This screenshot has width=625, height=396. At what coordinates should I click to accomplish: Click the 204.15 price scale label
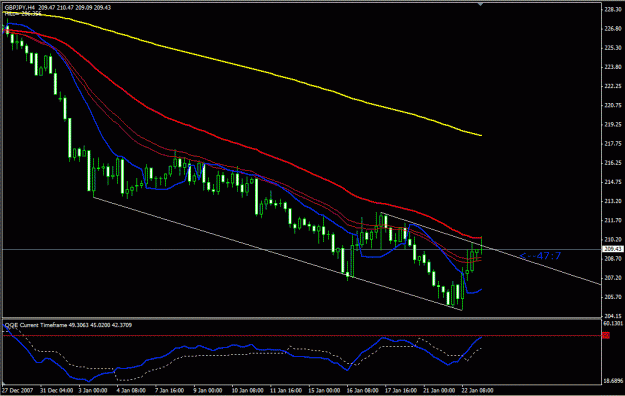(x=613, y=316)
